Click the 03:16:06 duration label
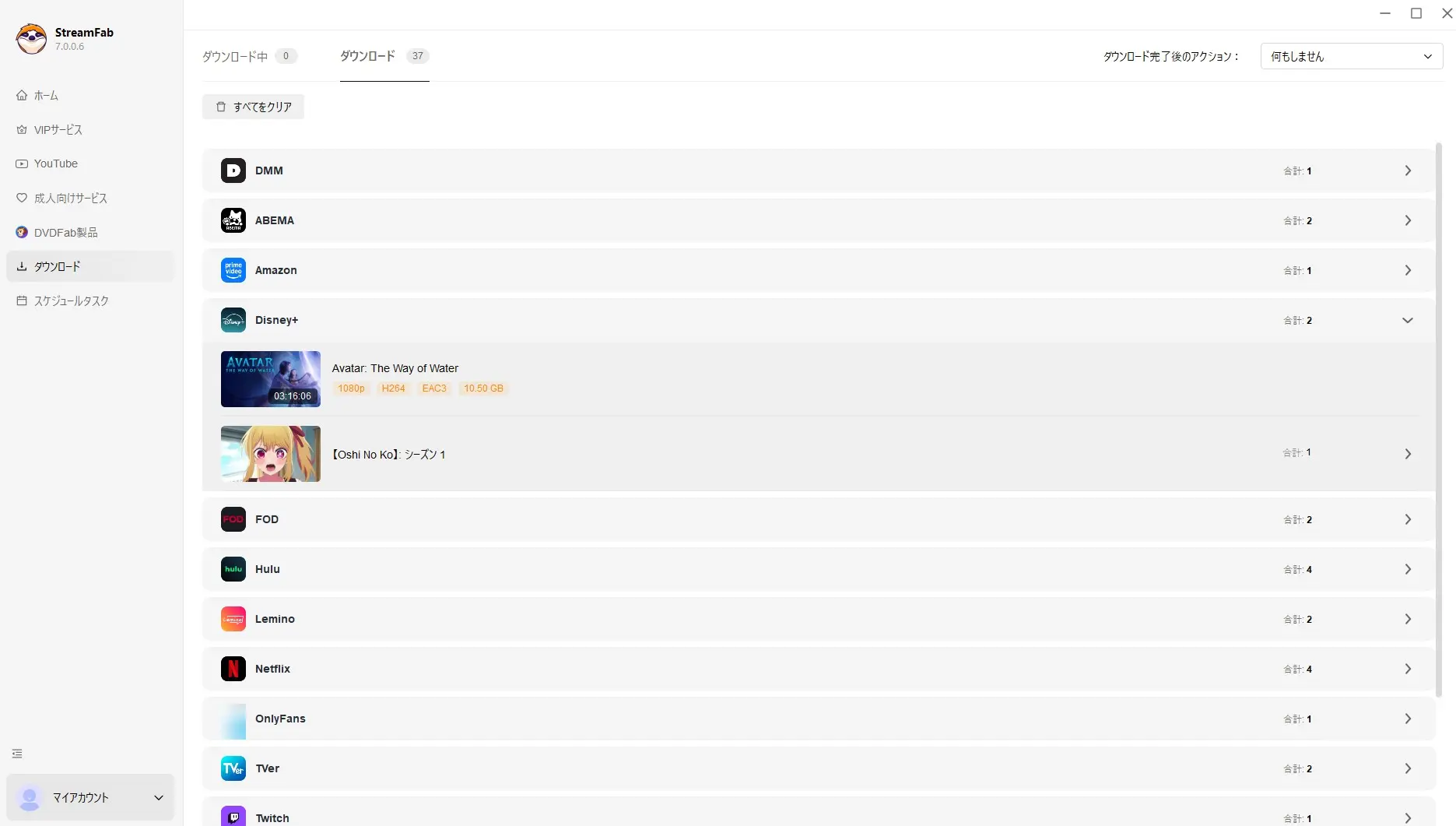 (293, 396)
